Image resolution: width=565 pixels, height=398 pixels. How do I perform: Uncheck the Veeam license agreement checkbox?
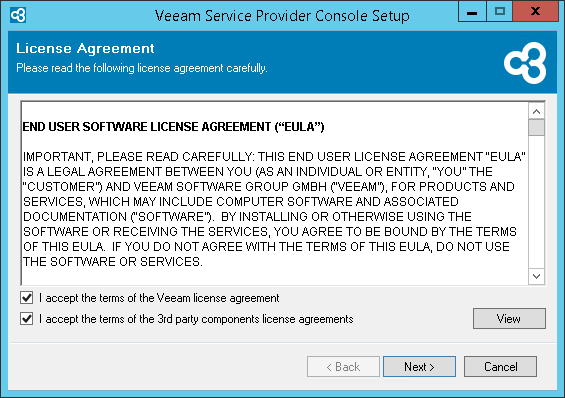[x=27, y=298]
